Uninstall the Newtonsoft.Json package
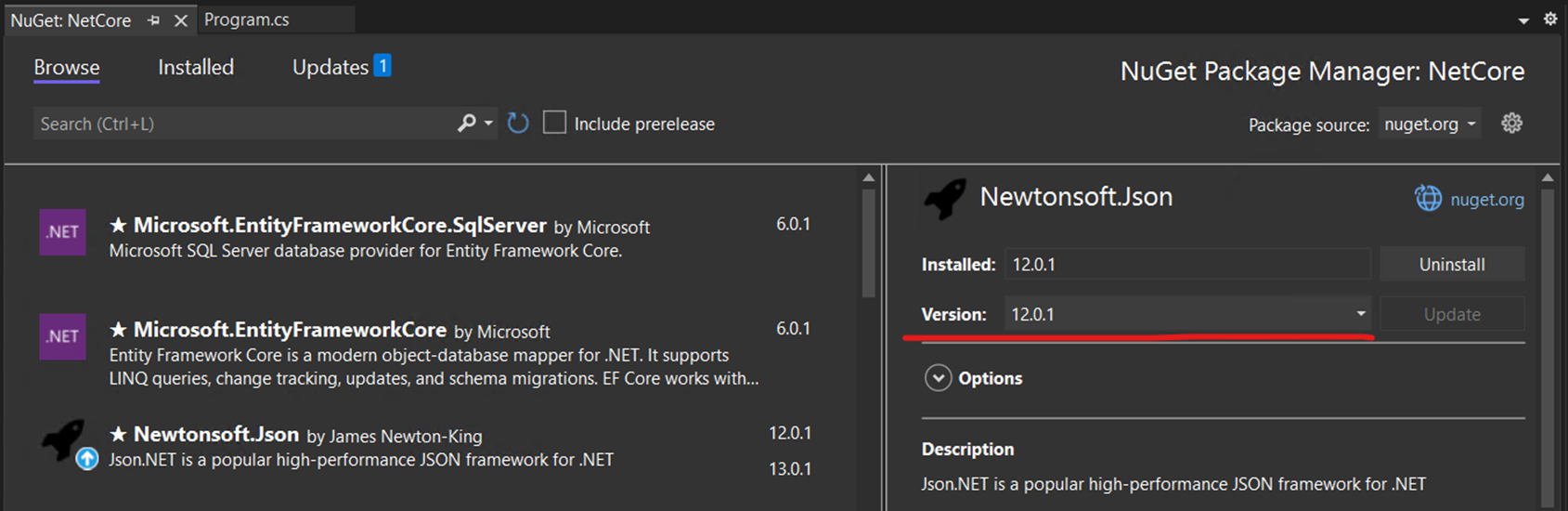 click(1452, 265)
